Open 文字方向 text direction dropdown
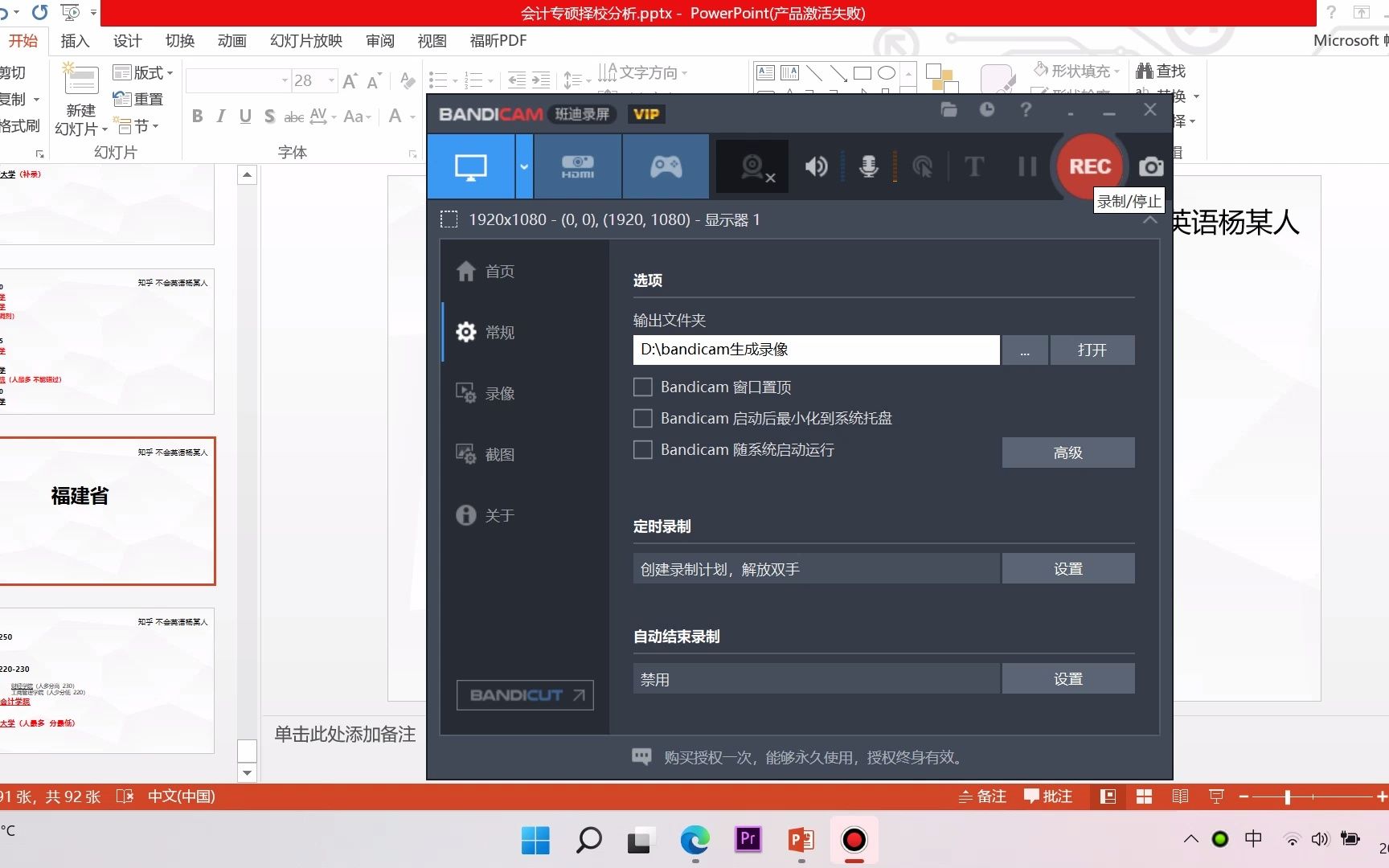This screenshot has height=868, width=1389. [x=643, y=73]
